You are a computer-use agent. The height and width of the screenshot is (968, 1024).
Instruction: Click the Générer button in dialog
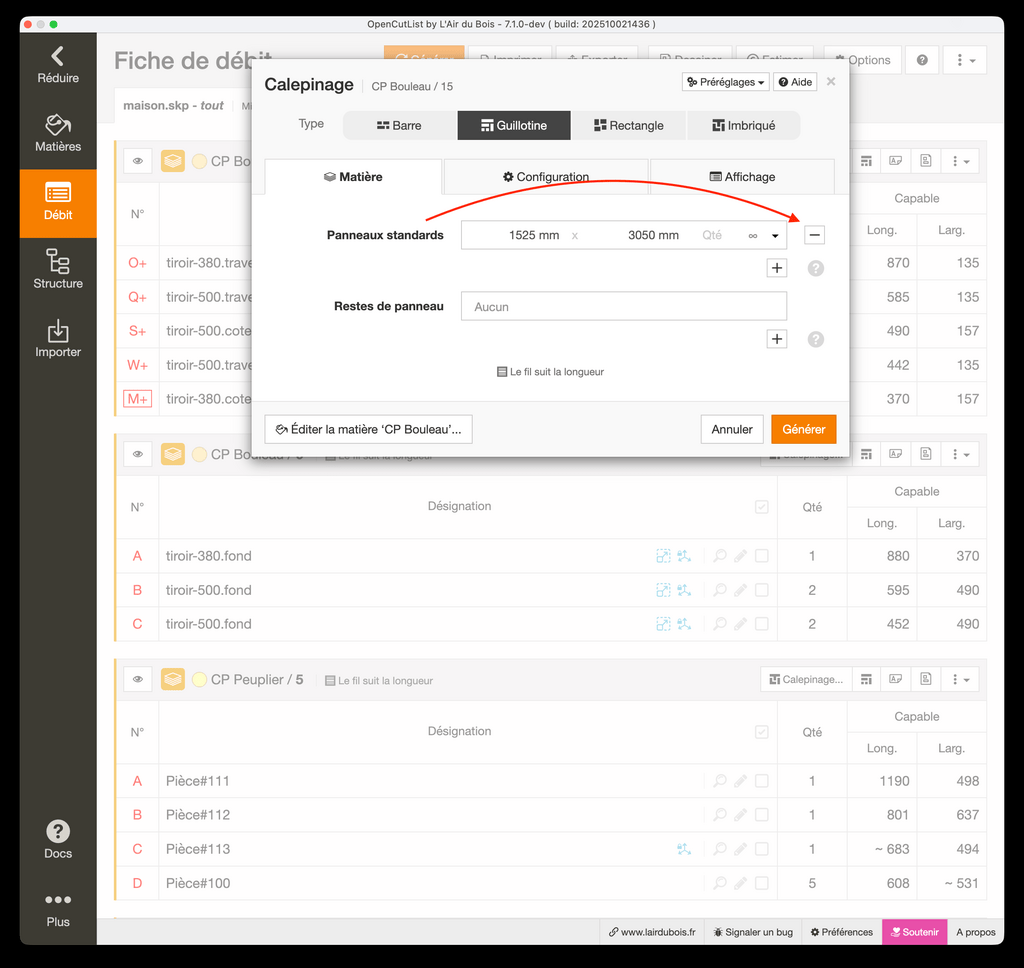click(x=803, y=429)
